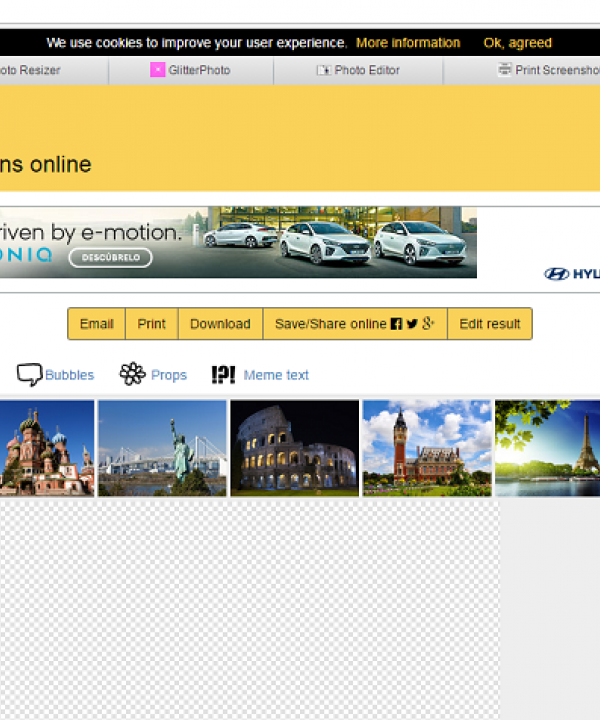Click the Meme text exclamation icon
This screenshot has height=720, width=600.
pyautogui.click(x=223, y=375)
